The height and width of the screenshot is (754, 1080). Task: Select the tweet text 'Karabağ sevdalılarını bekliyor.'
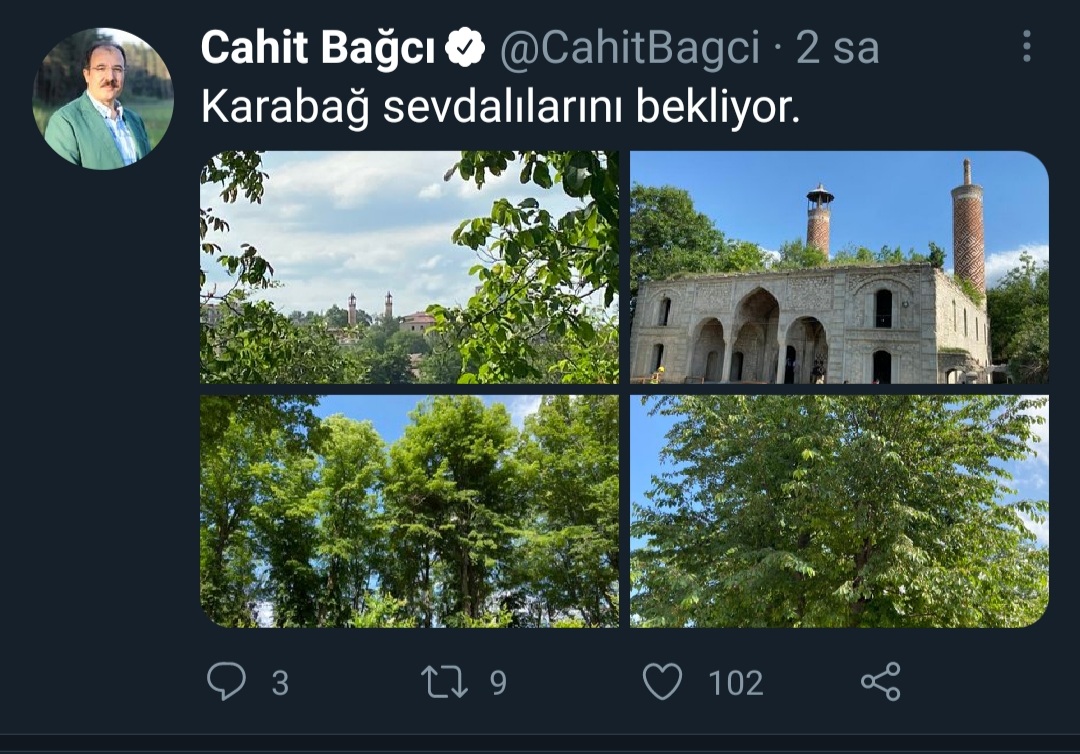tap(500, 107)
